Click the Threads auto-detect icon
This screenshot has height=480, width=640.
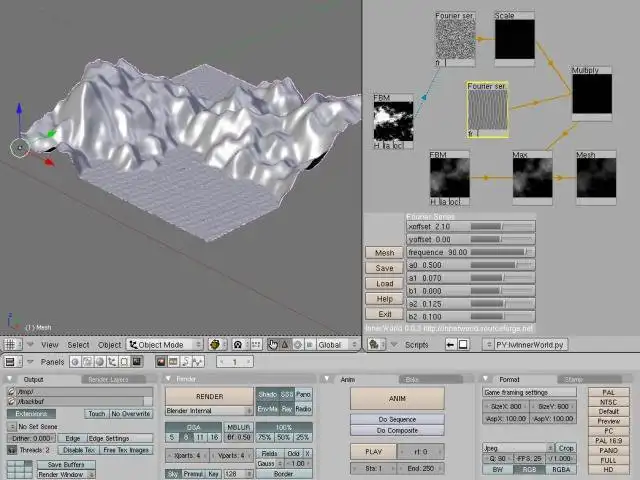tap(12, 450)
